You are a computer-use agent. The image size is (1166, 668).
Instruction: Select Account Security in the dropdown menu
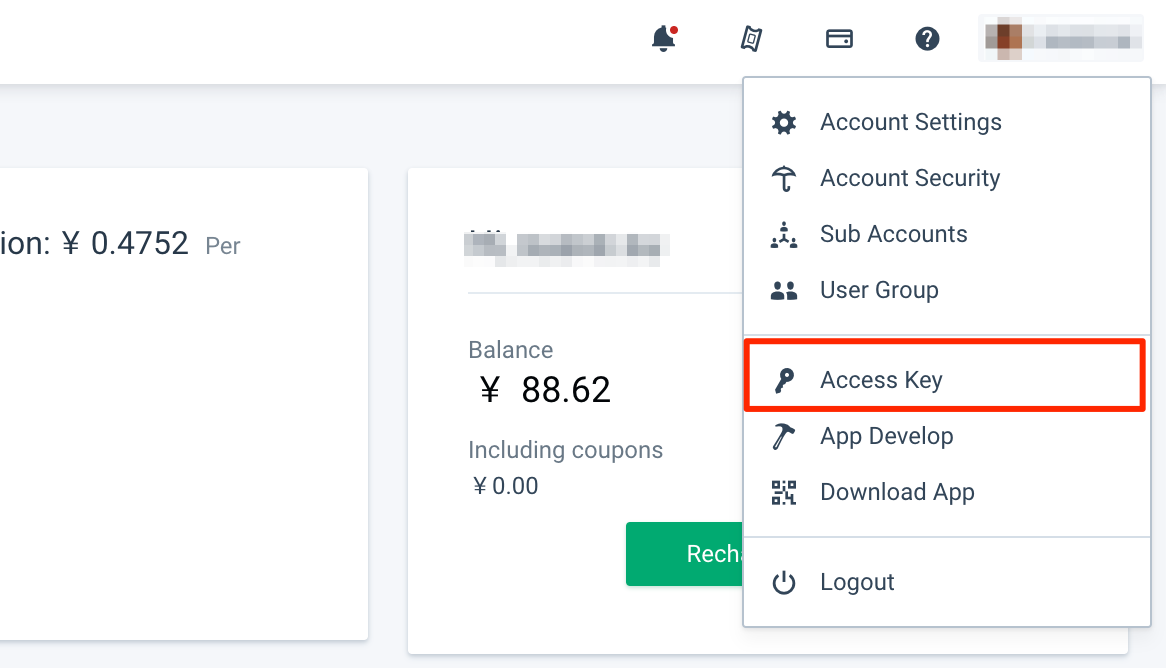click(909, 177)
